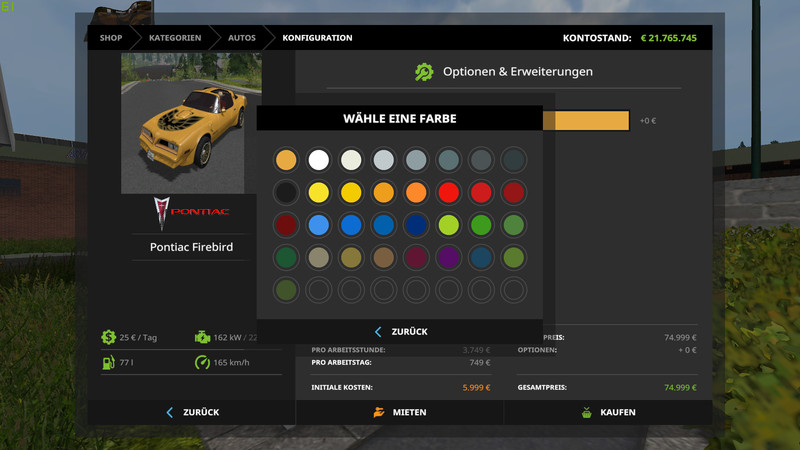Click the fuel tank capacity icon
Image resolution: width=800 pixels, height=450 pixels.
tap(108, 362)
